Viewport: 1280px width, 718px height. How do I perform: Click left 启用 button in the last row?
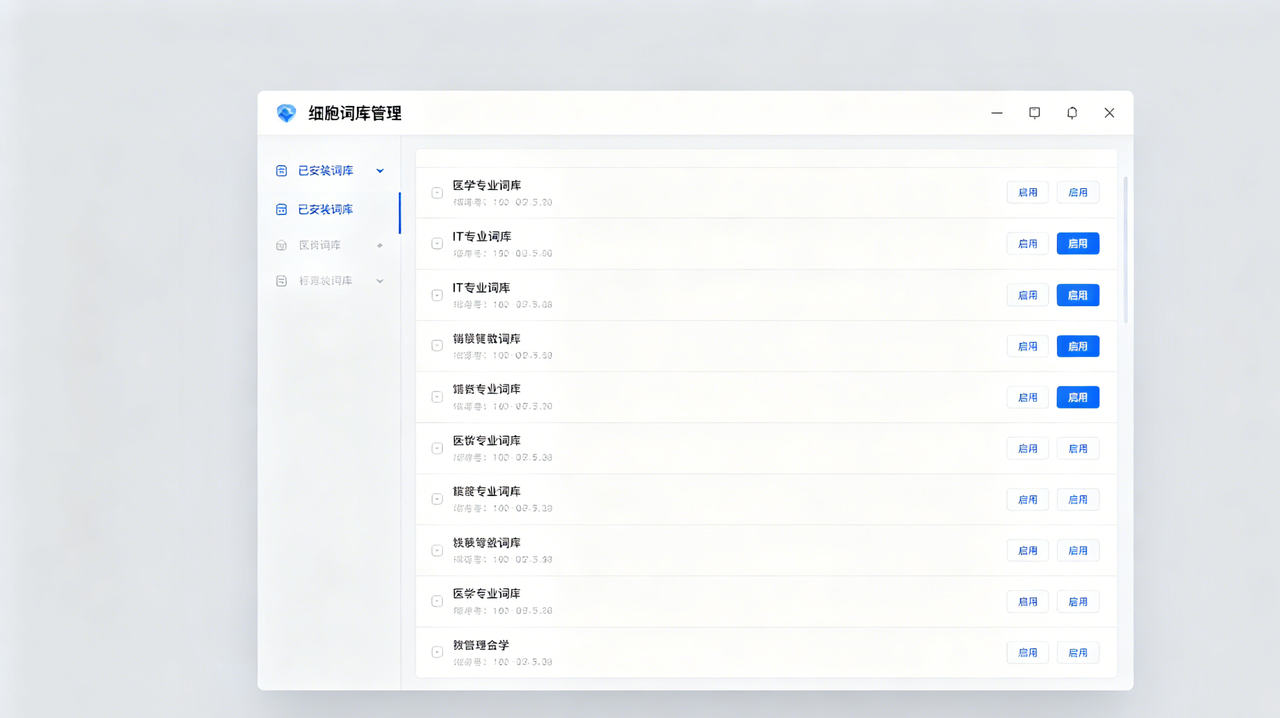pos(1028,652)
